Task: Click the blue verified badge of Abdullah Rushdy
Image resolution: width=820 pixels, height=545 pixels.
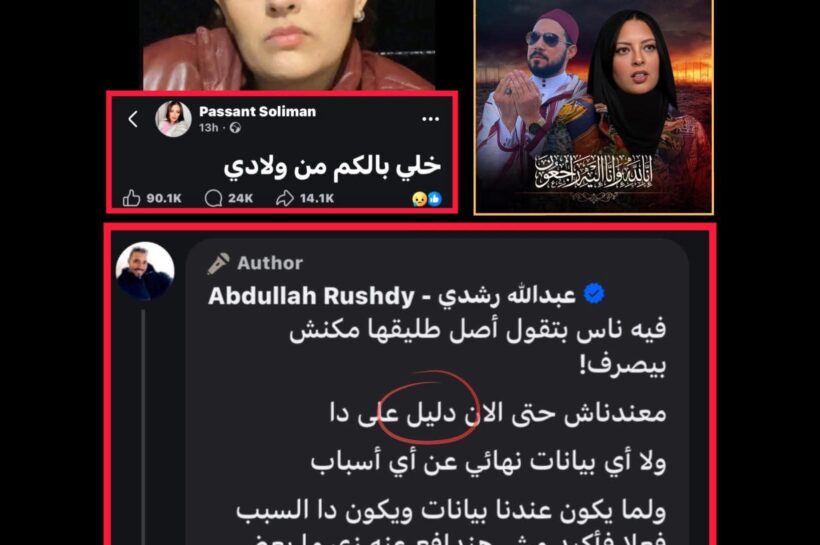Action: 594,294
